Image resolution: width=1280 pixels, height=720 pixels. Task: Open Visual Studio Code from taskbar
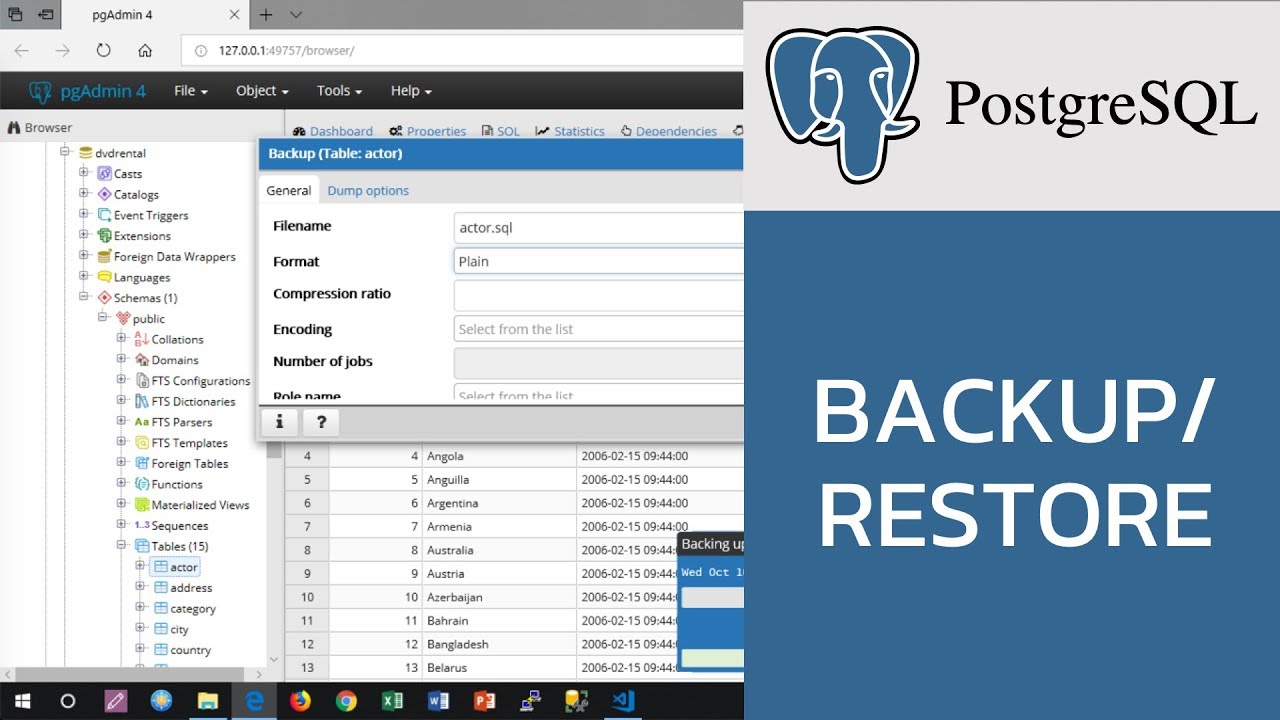[x=623, y=701]
